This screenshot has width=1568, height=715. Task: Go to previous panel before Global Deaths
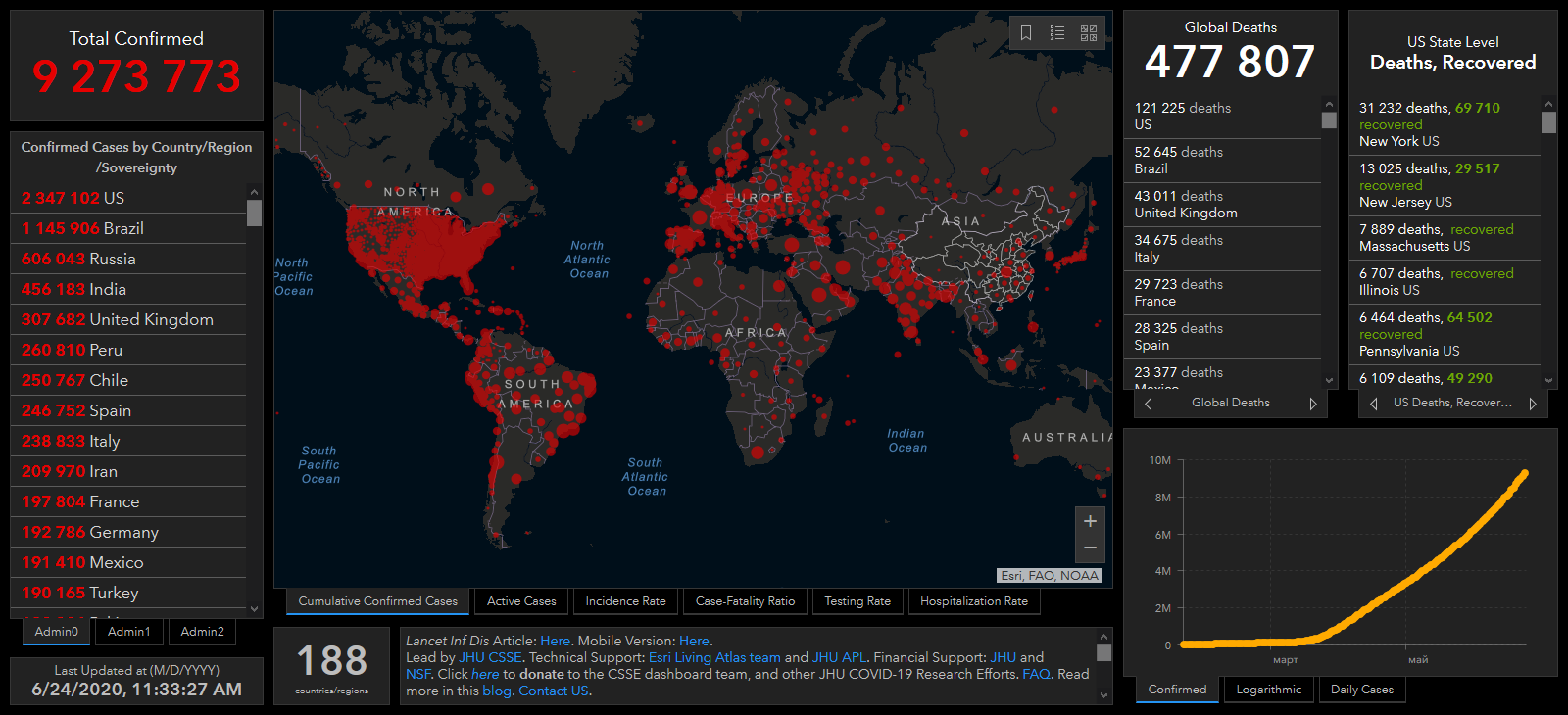pos(1149,404)
